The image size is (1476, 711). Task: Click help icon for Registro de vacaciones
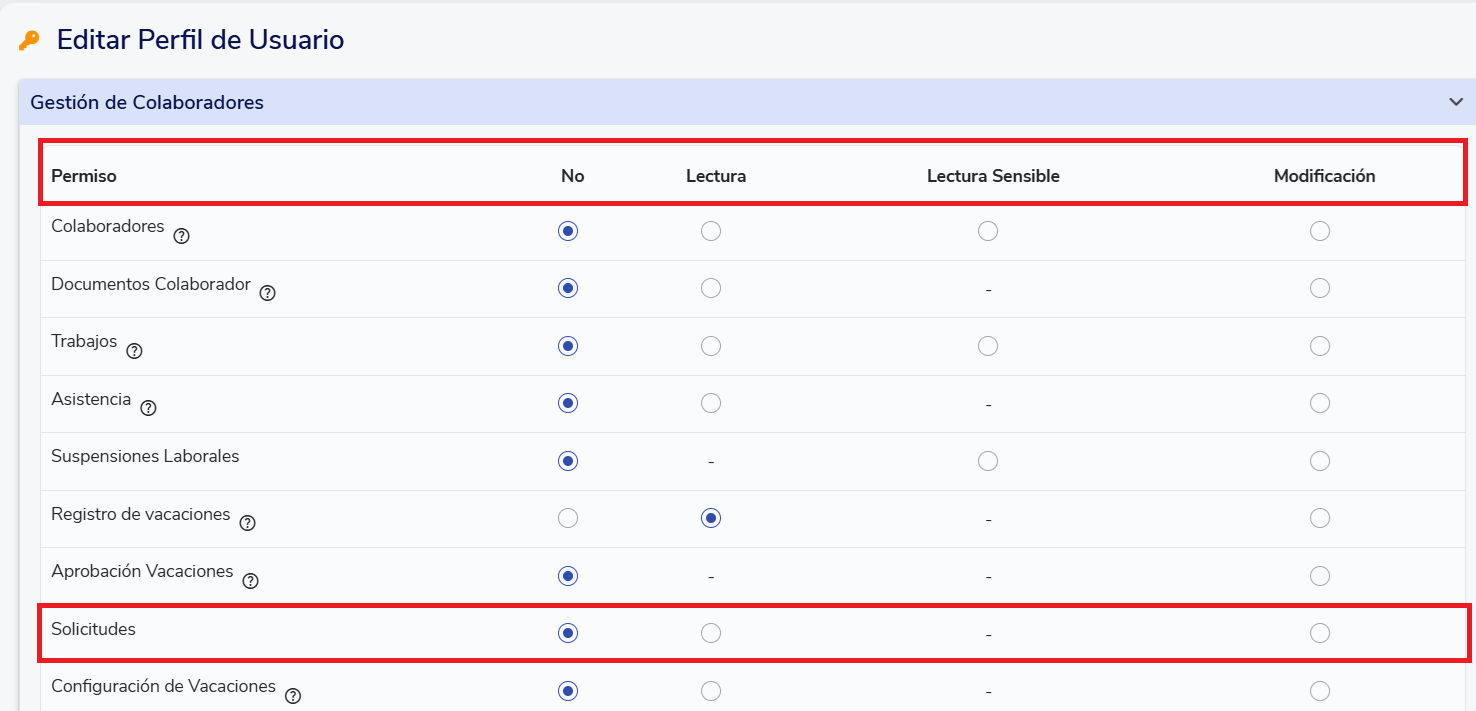coord(247,523)
